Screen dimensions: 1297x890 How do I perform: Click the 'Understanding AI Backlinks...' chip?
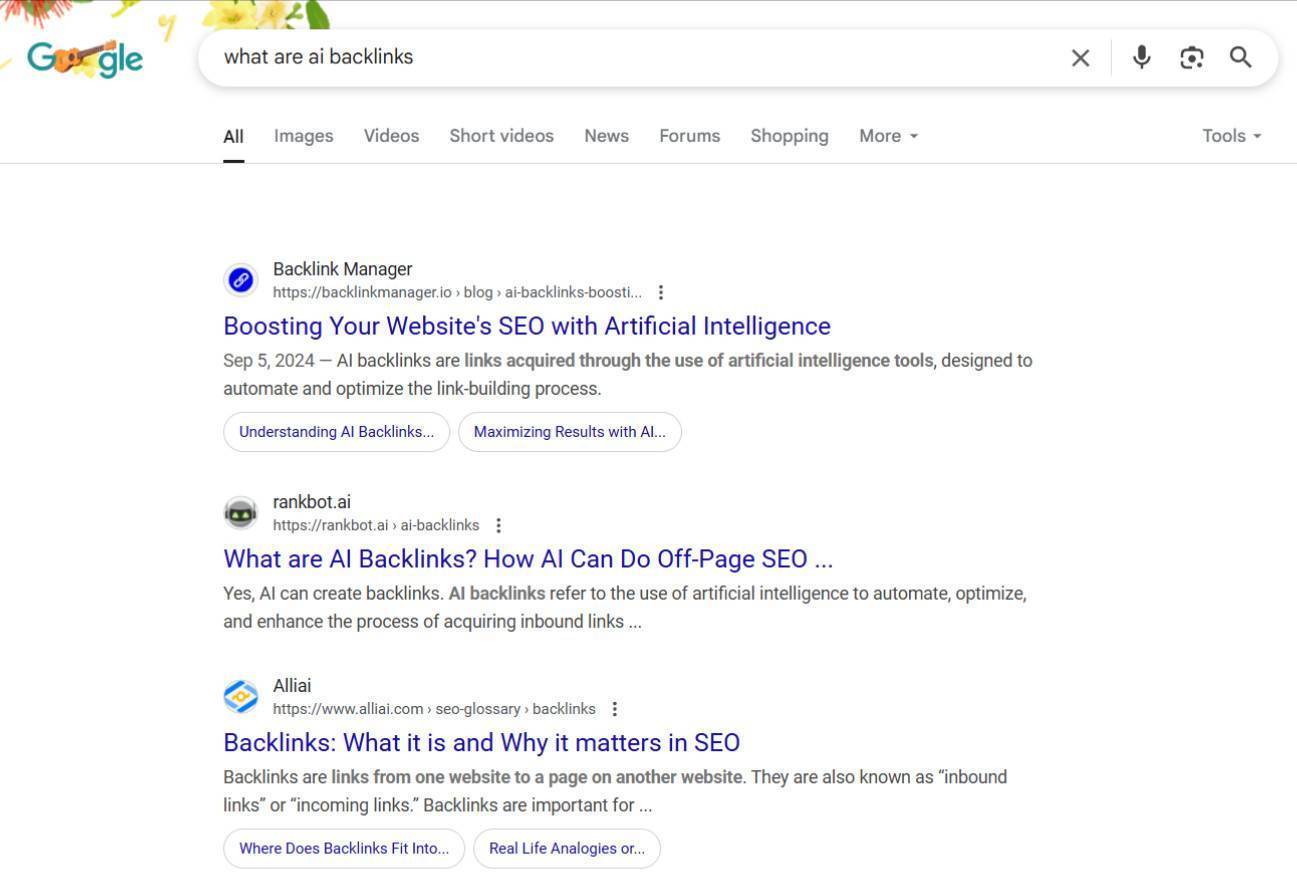click(336, 432)
